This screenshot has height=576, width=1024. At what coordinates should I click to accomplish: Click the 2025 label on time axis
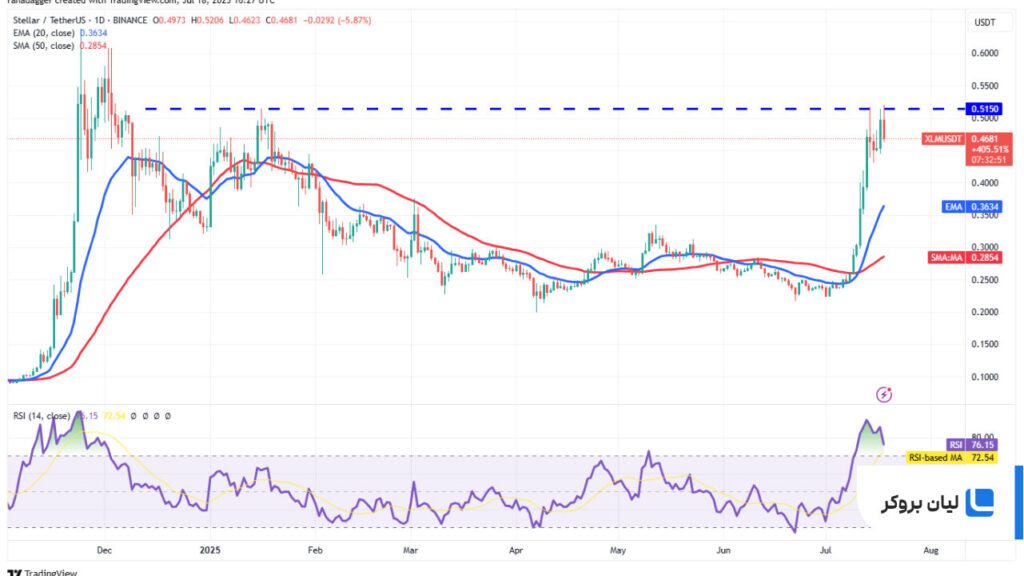[210, 551]
